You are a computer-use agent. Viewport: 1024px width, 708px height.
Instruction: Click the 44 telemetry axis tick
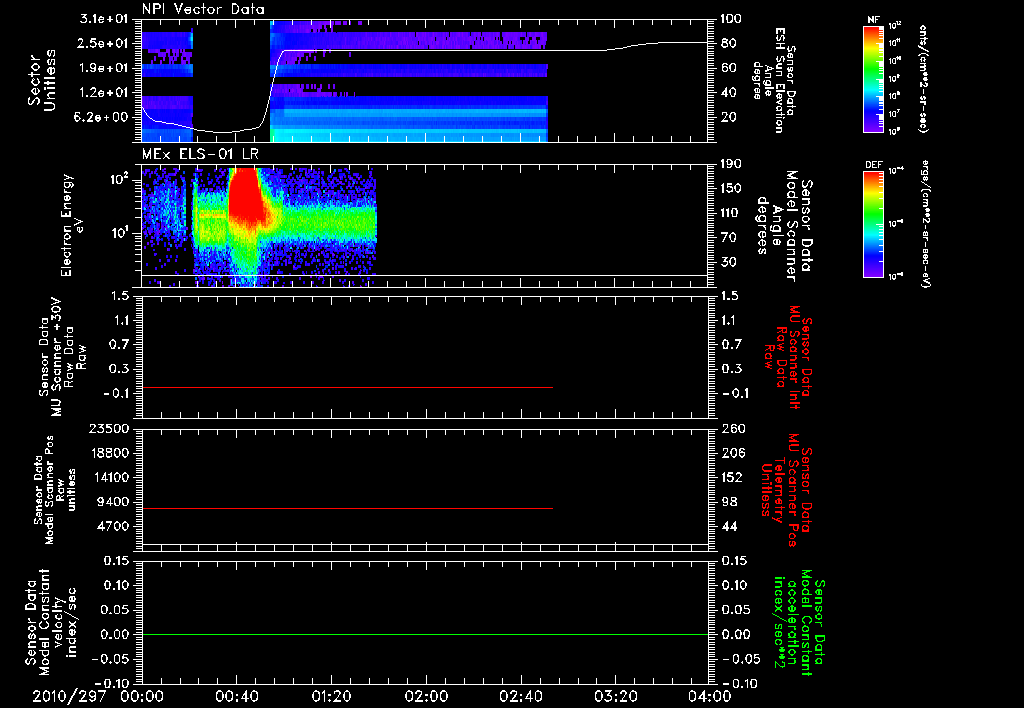pos(729,526)
